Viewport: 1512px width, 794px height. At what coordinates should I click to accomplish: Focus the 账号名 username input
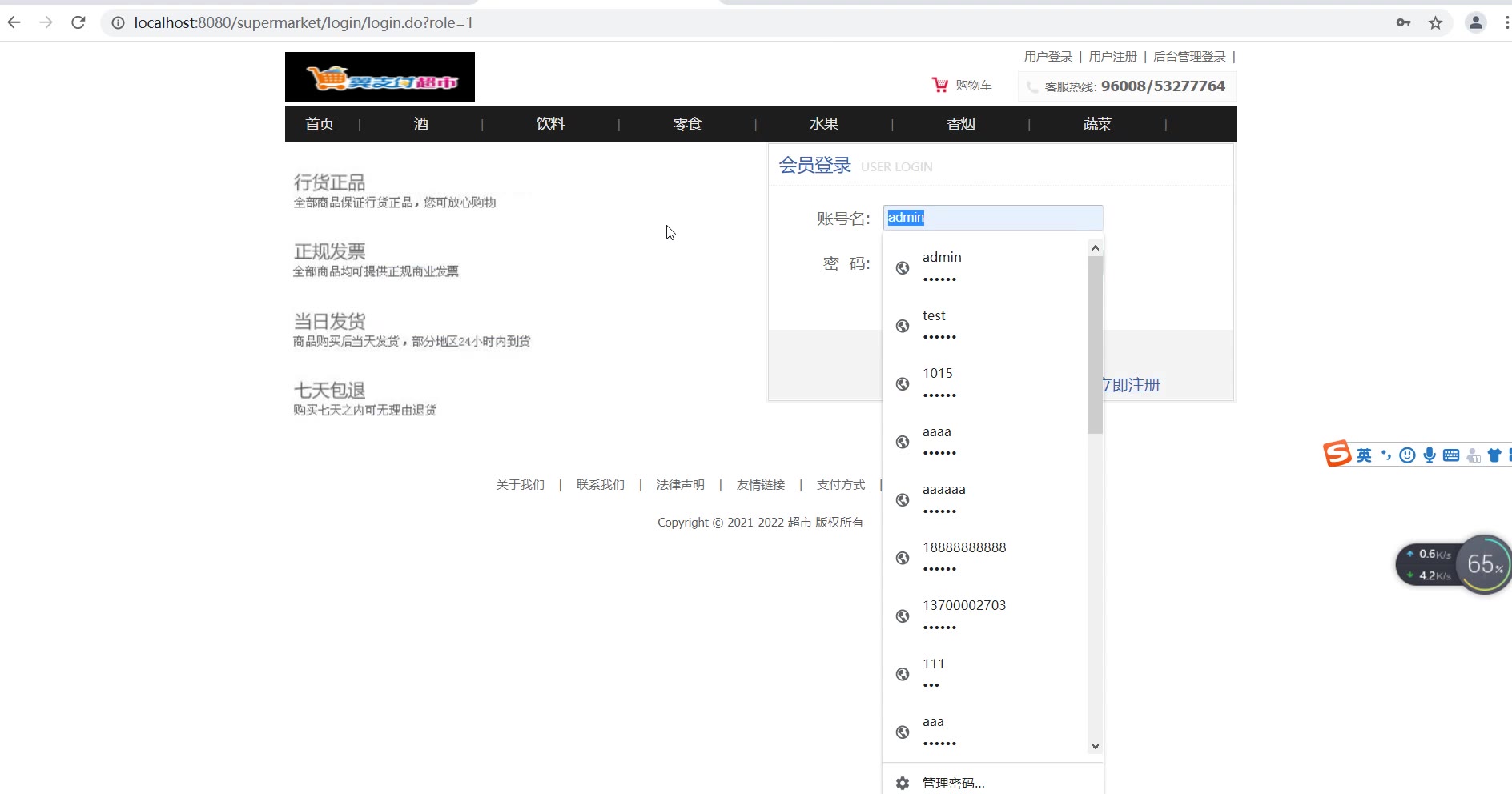pos(993,218)
